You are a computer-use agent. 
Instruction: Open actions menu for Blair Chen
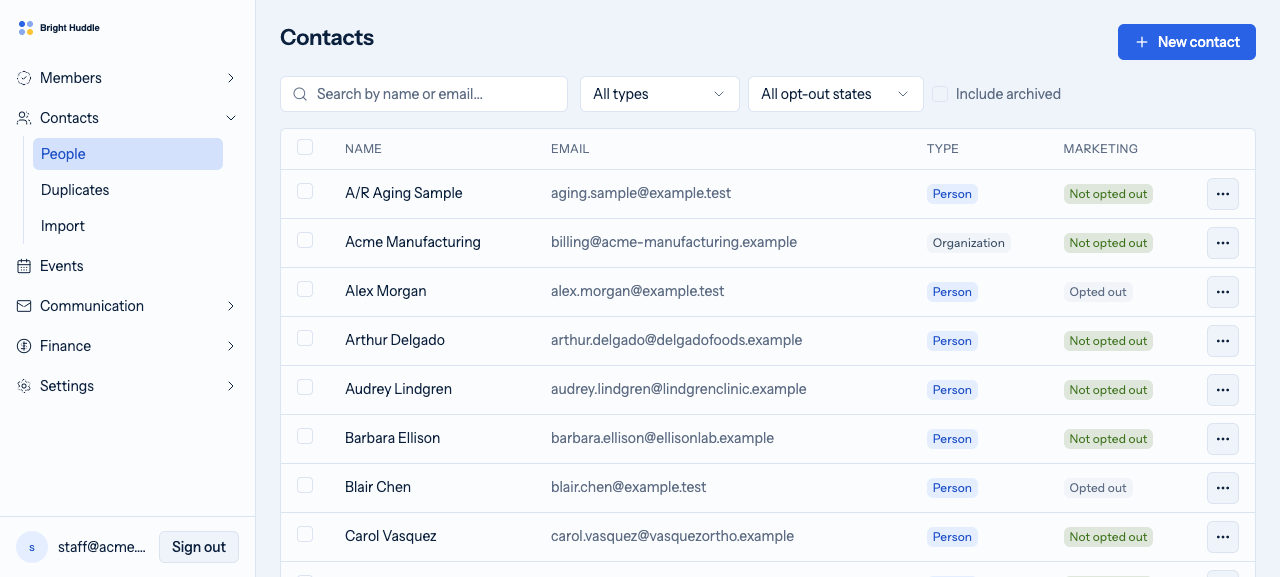1223,488
